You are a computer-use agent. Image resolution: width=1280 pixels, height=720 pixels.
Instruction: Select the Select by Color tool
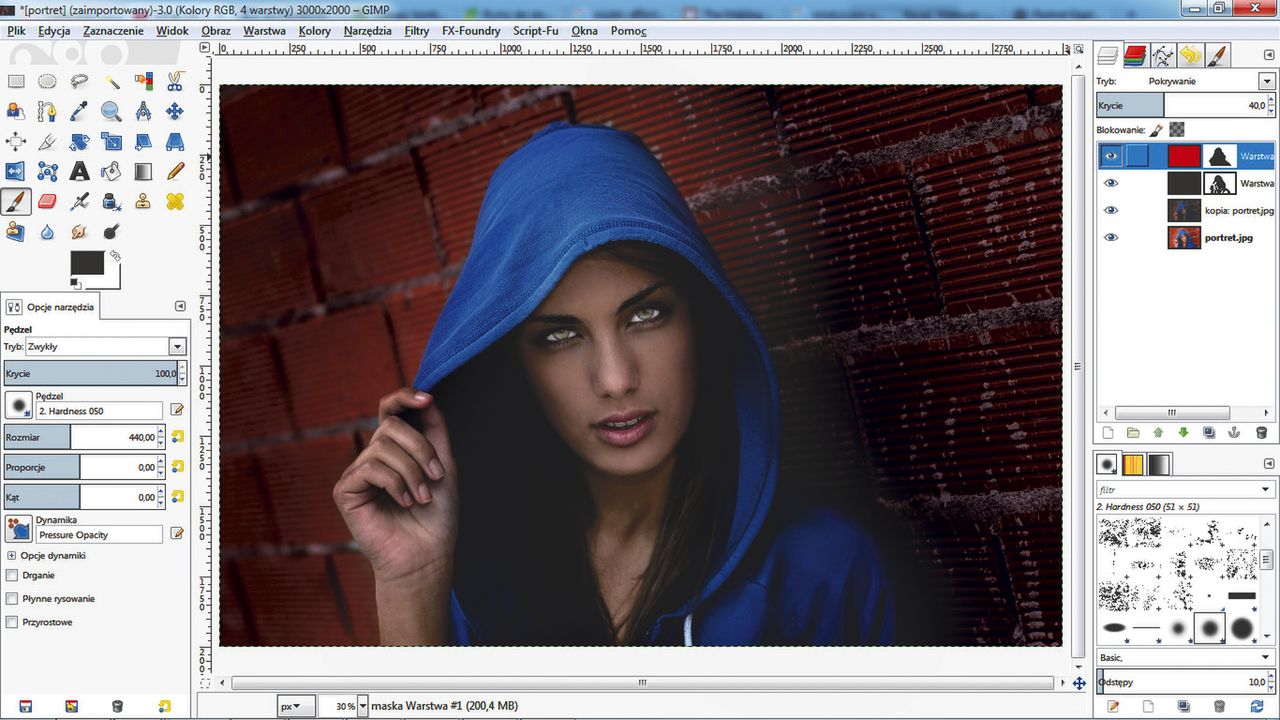[x=143, y=82]
